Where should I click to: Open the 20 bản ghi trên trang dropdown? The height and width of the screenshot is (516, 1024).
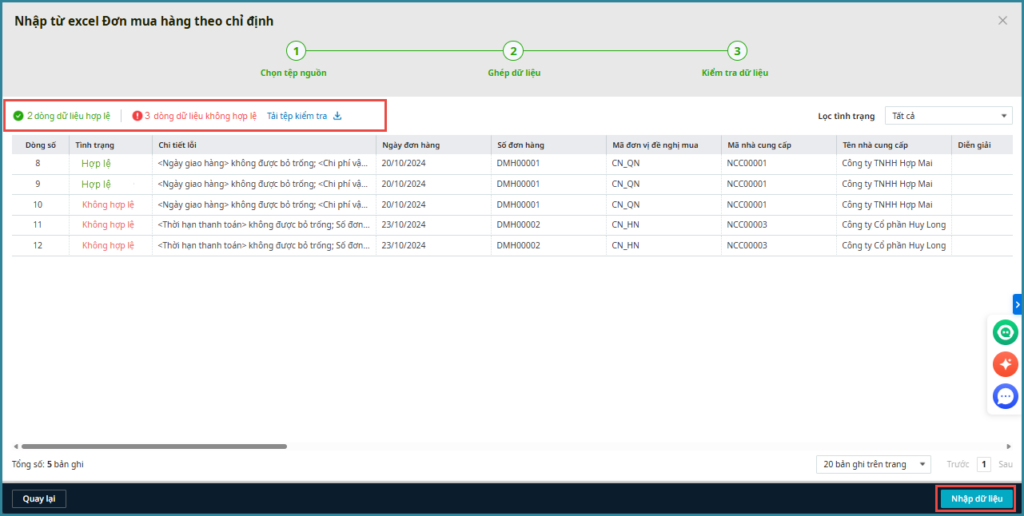(873, 464)
